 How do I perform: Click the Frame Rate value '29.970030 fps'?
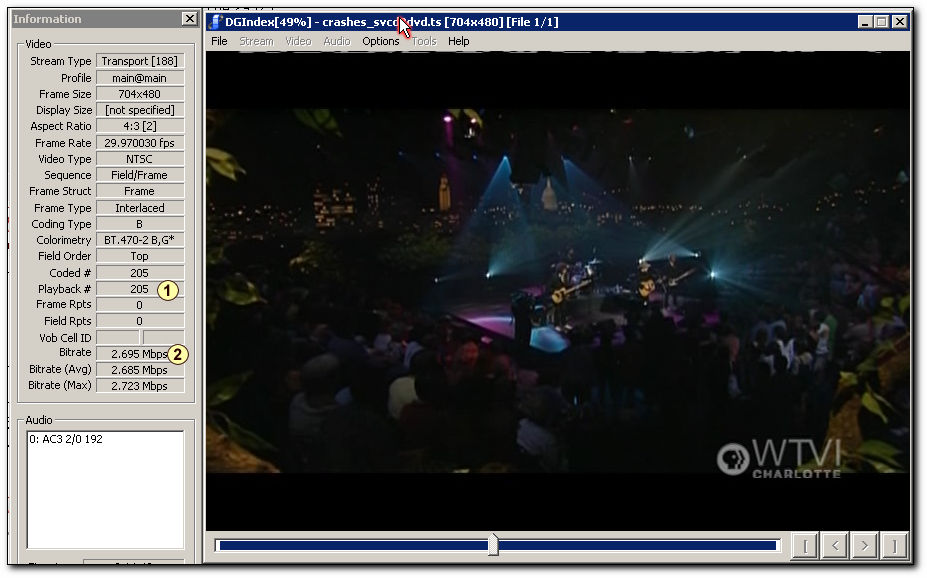point(140,143)
